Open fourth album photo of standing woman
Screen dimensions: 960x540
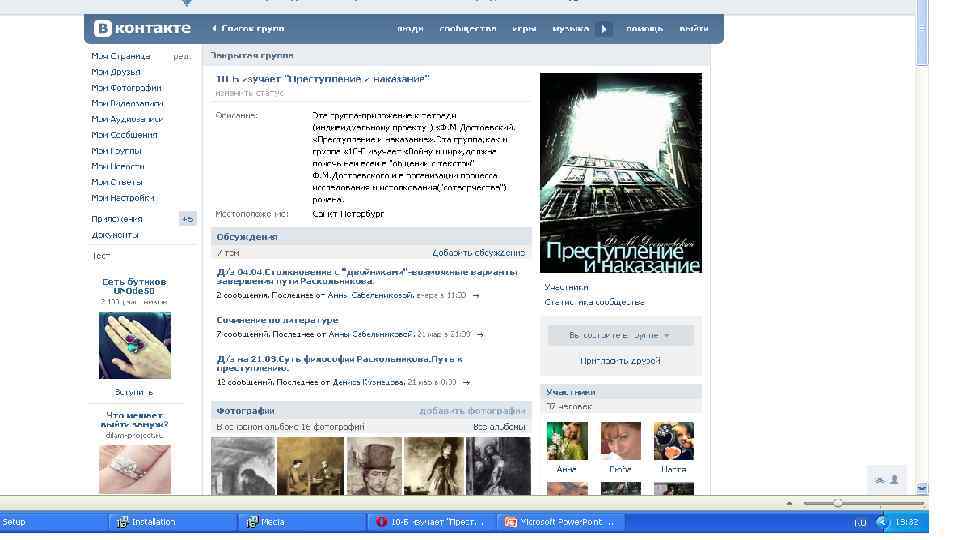434,466
